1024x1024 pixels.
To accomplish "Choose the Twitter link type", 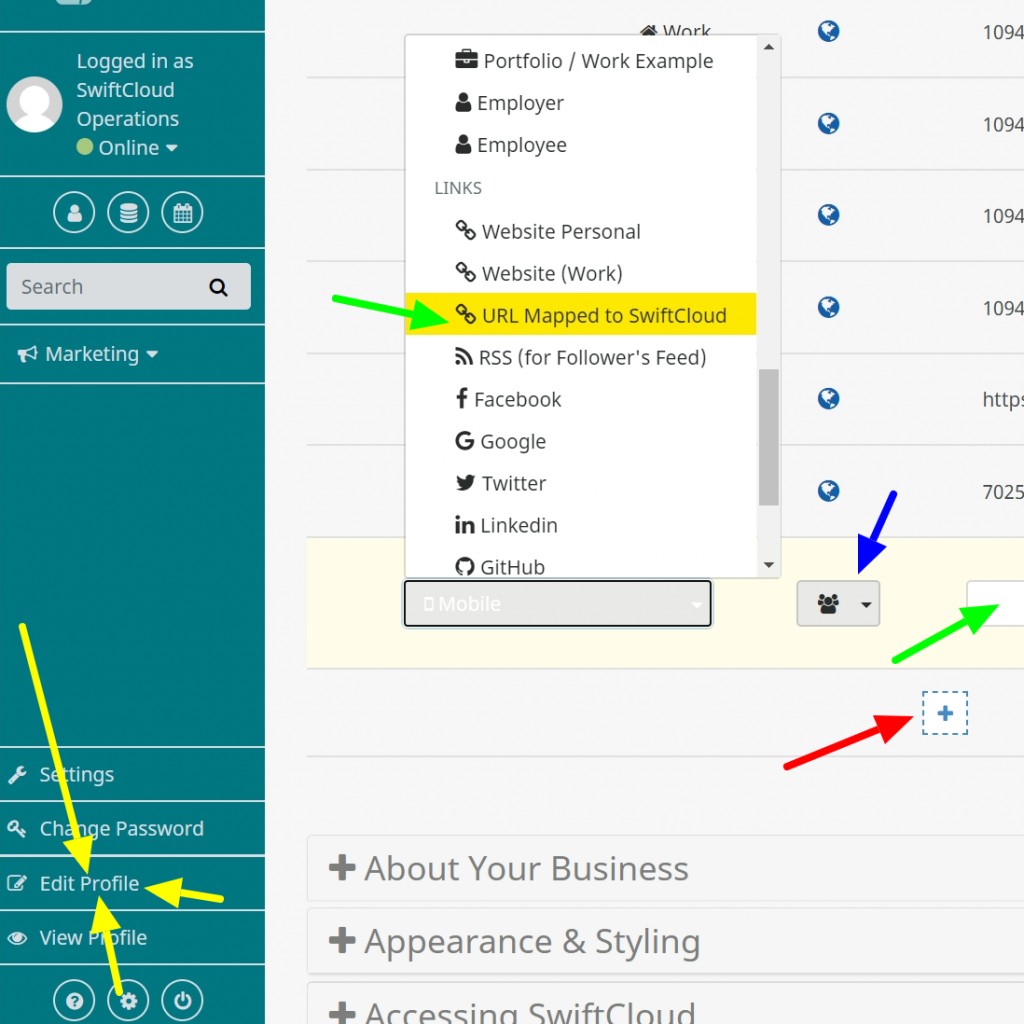I will 512,483.
